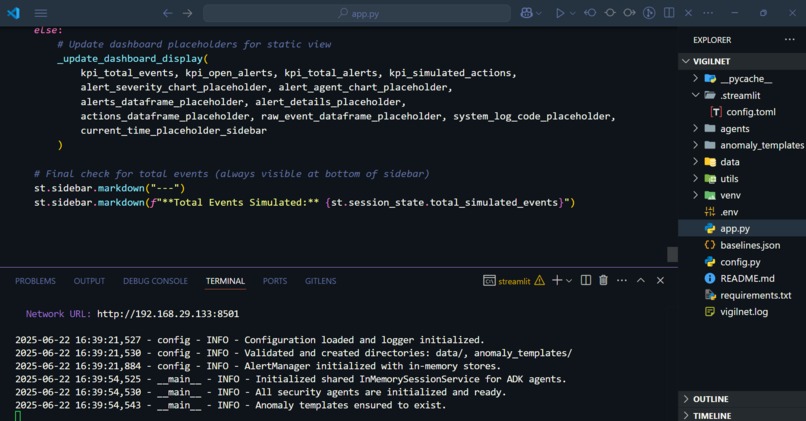Switch to the OUTPUT panel tab
This screenshot has width=806, height=421.
coord(89,281)
